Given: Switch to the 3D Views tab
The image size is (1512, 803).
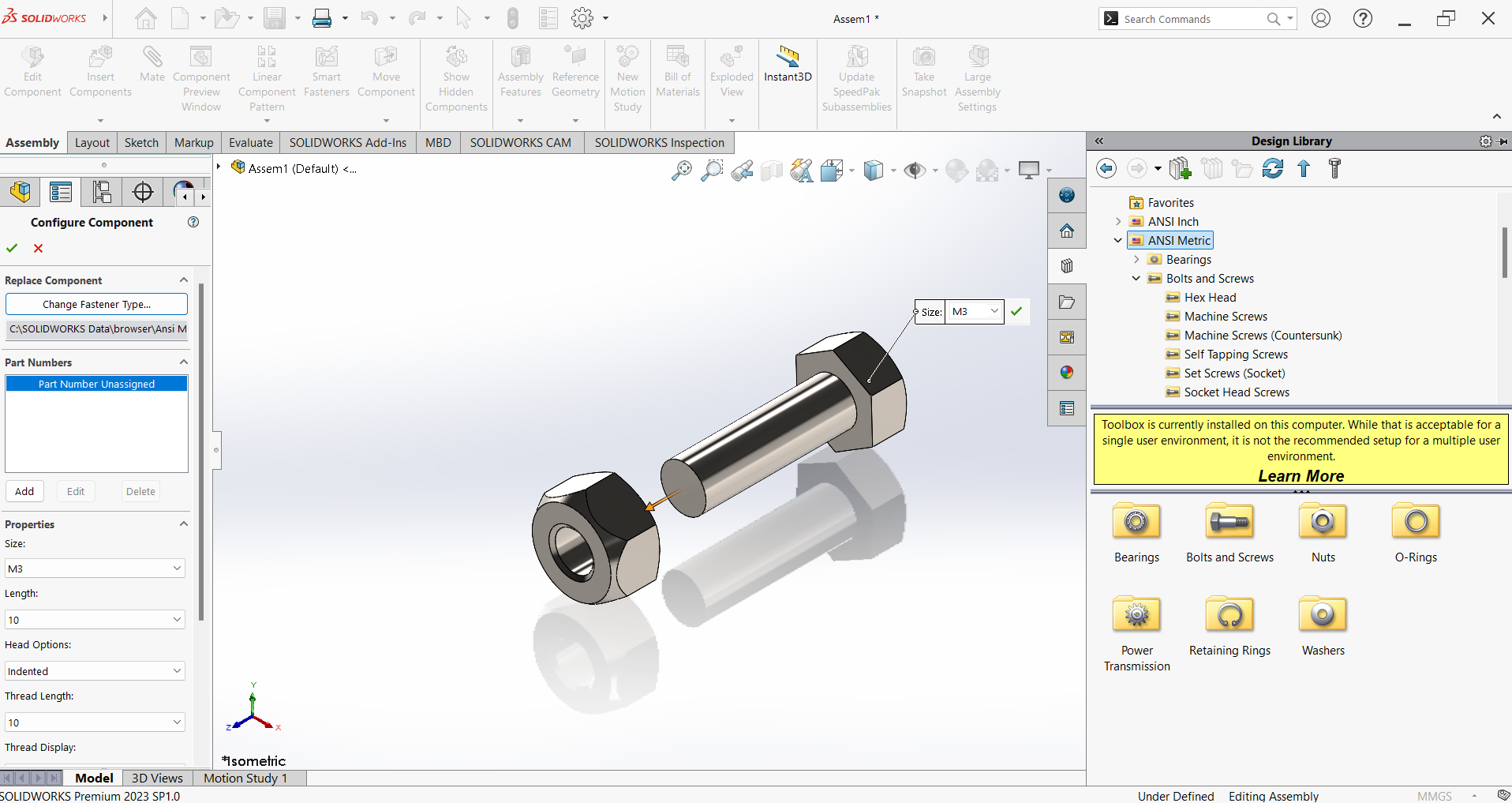Looking at the screenshot, I should tap(157, 778).
